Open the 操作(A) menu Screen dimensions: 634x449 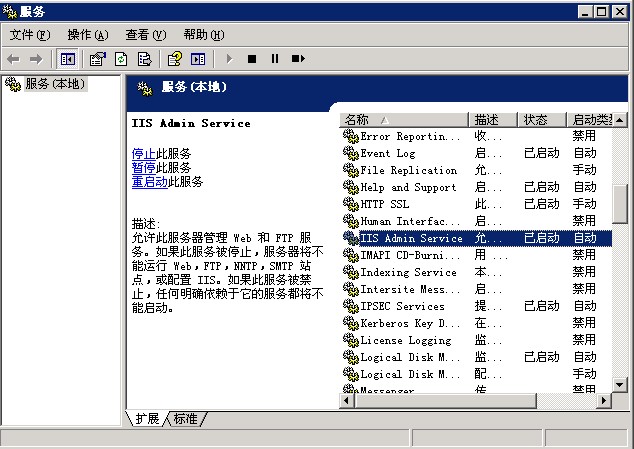coord(88,35)
